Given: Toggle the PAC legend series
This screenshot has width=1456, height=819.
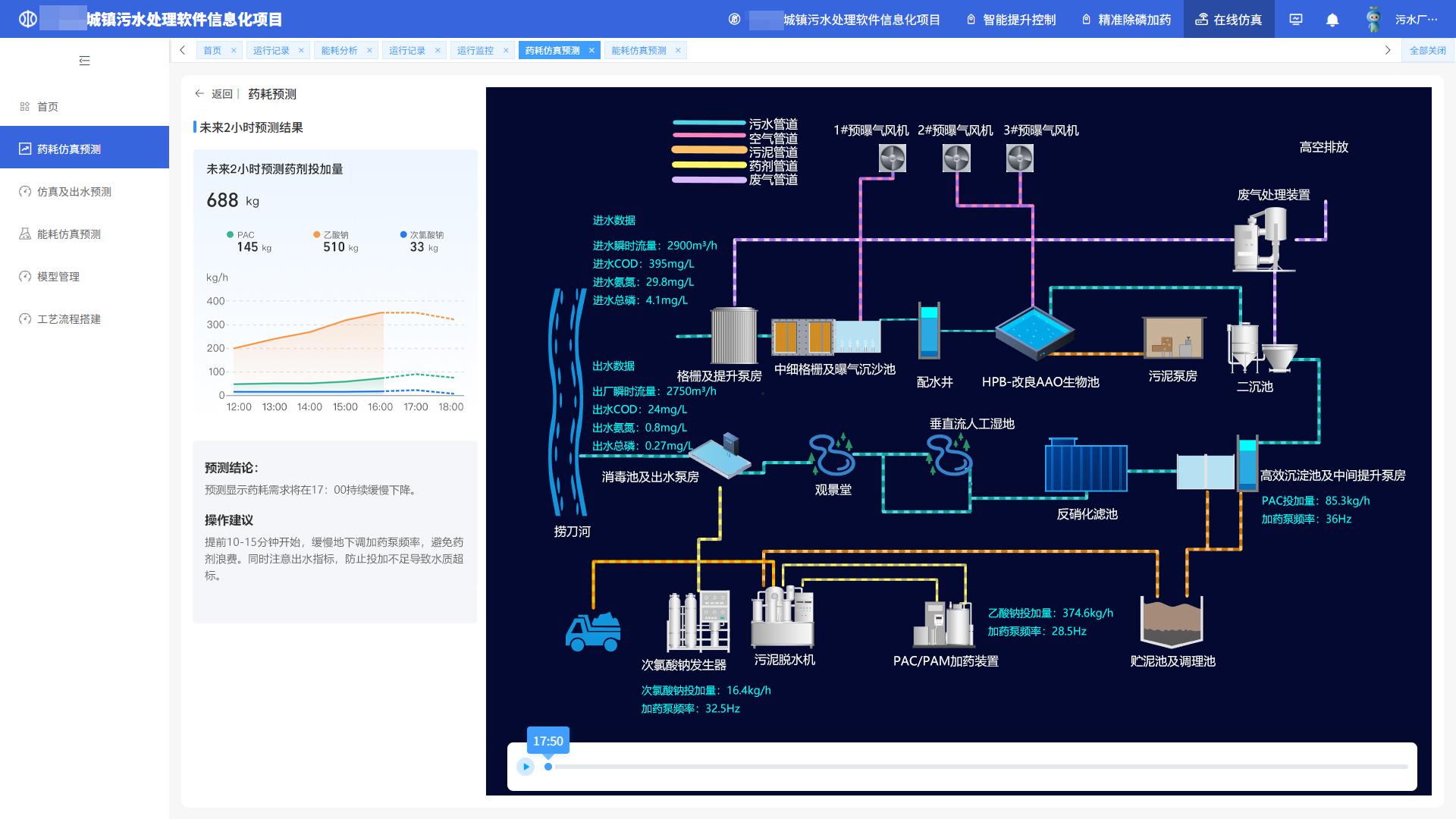Looking at the screenshot, I should pyautogui.click(x=245, y=235).
